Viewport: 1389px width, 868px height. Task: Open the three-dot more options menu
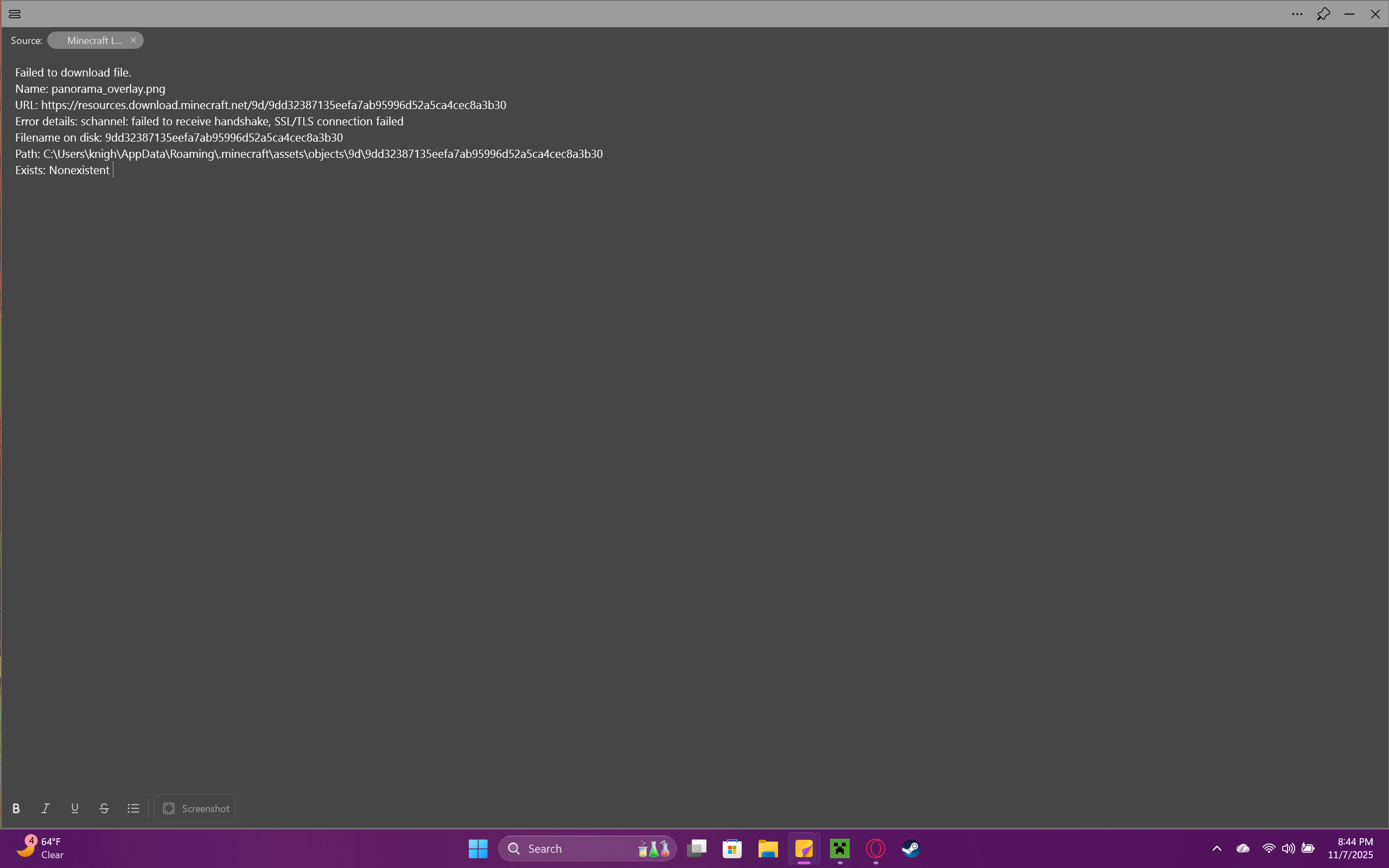point(1297,14)
